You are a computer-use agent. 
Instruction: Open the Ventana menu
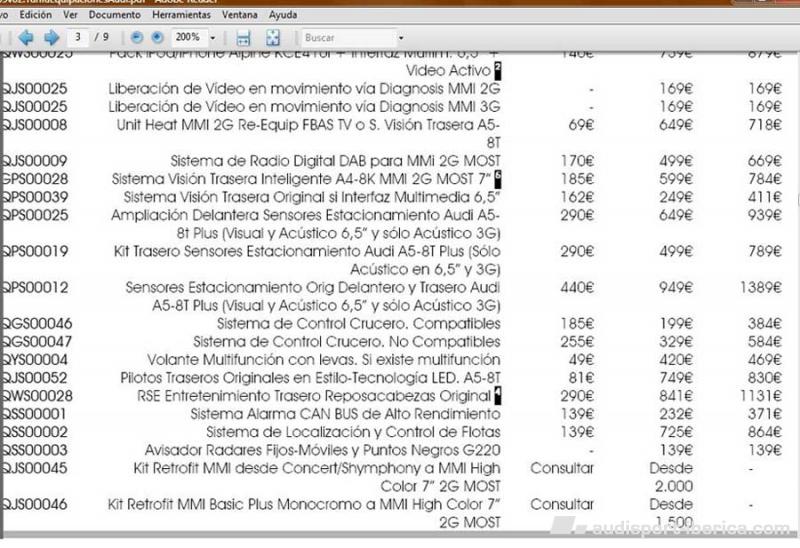[x=240, y=15]
